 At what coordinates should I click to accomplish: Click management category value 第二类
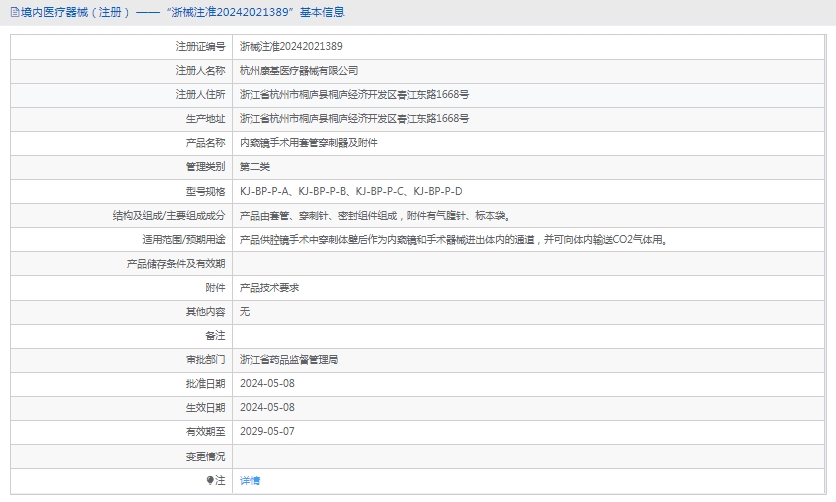click(255, 167)
